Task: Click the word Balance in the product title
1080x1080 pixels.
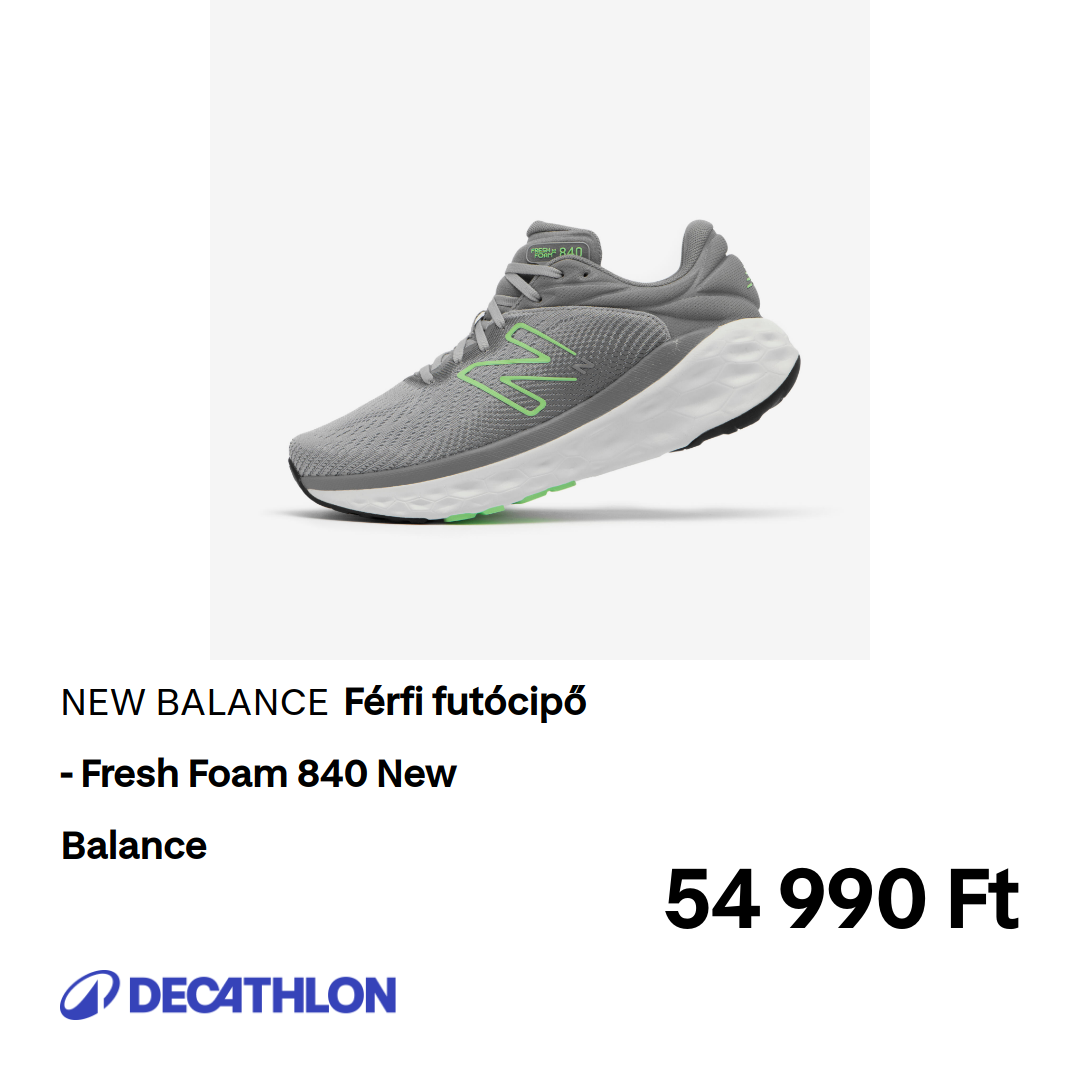Action: [x=134, y=845]
